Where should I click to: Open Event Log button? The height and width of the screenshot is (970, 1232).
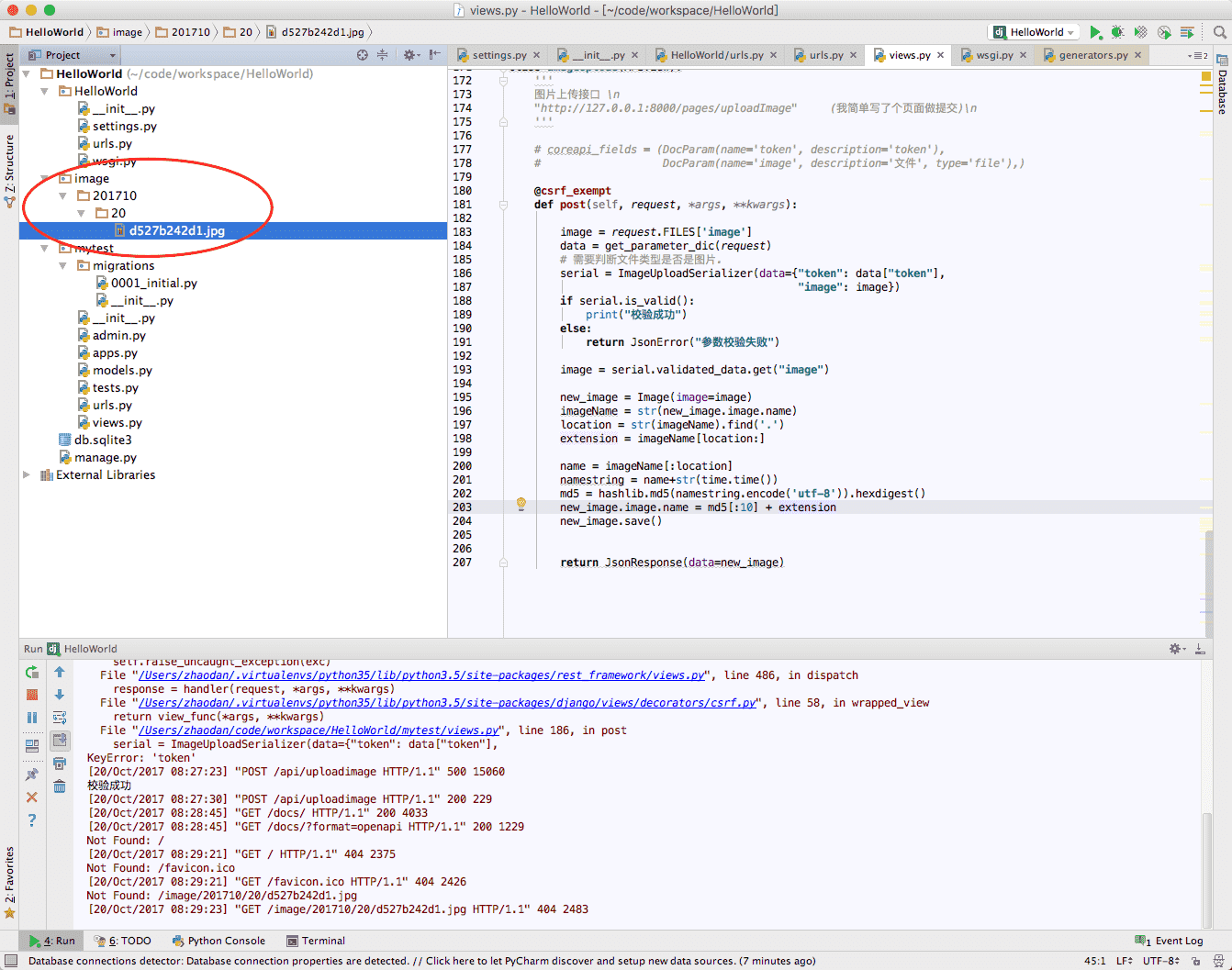[1169, 941]
